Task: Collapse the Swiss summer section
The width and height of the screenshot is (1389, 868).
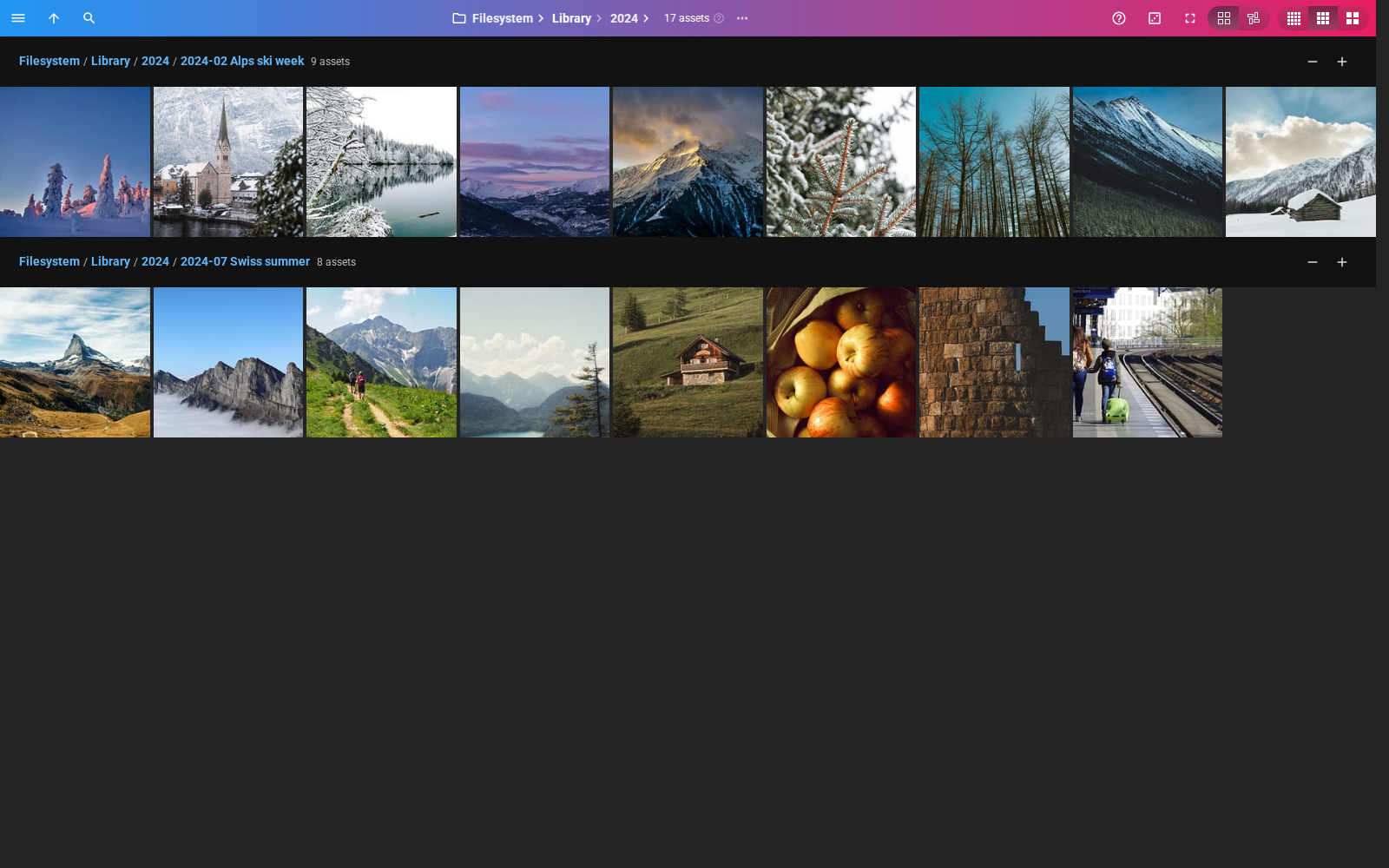Action: (1313, 262)
